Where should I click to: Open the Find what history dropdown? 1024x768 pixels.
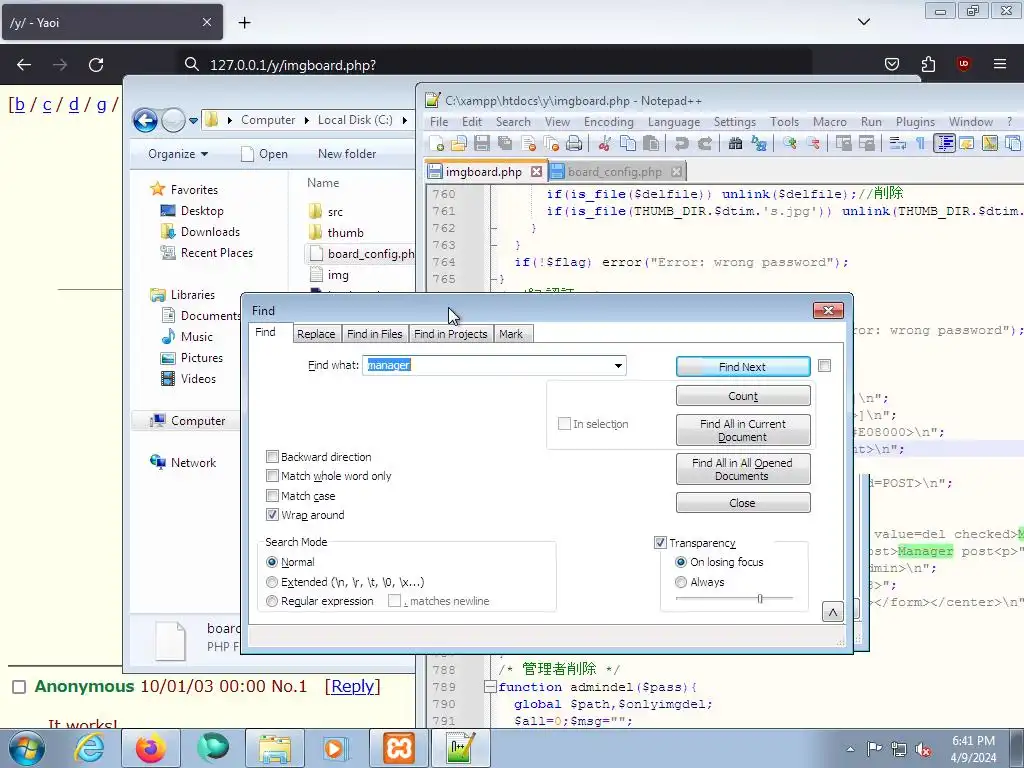coord(618,366)
